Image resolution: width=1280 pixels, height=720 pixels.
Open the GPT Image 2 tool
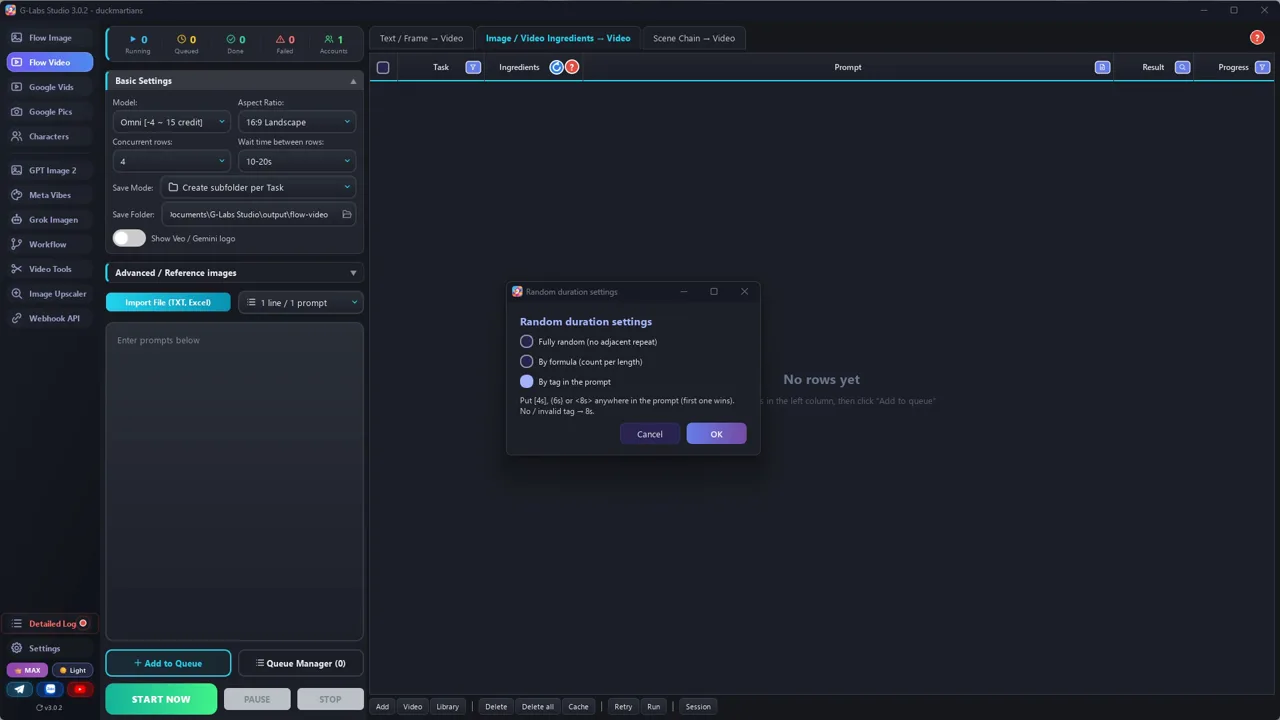click(50, 170)
